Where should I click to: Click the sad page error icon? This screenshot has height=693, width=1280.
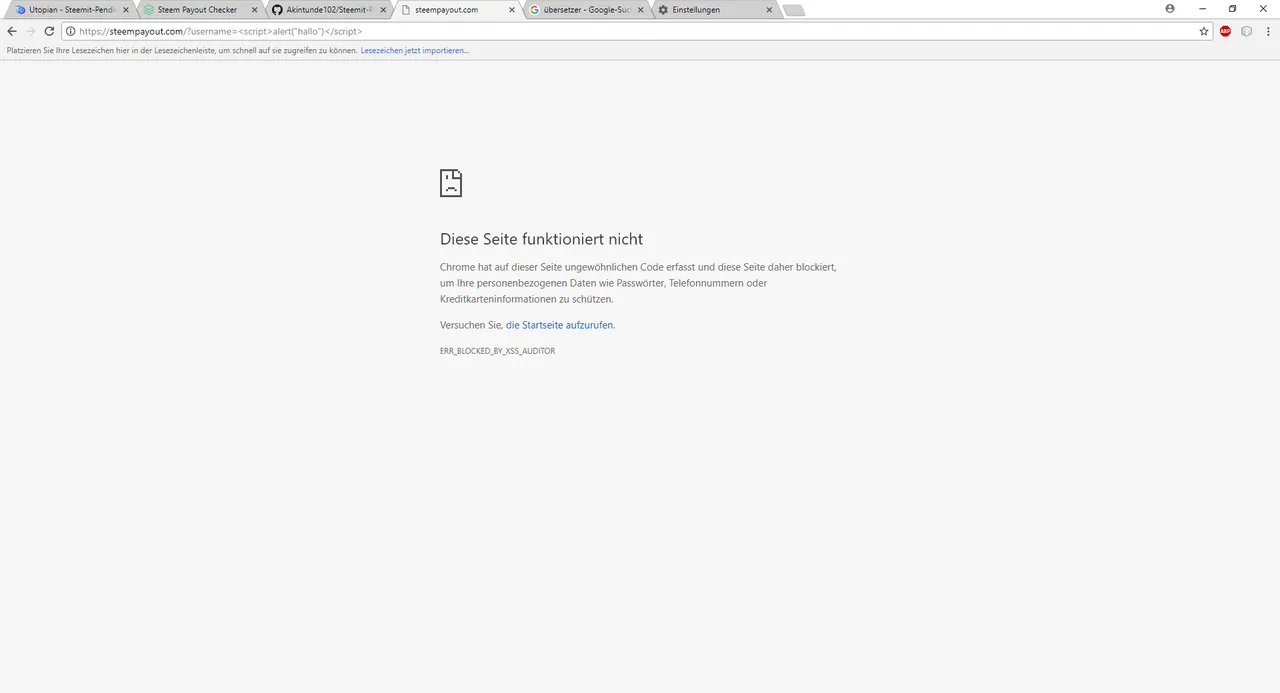451,183
